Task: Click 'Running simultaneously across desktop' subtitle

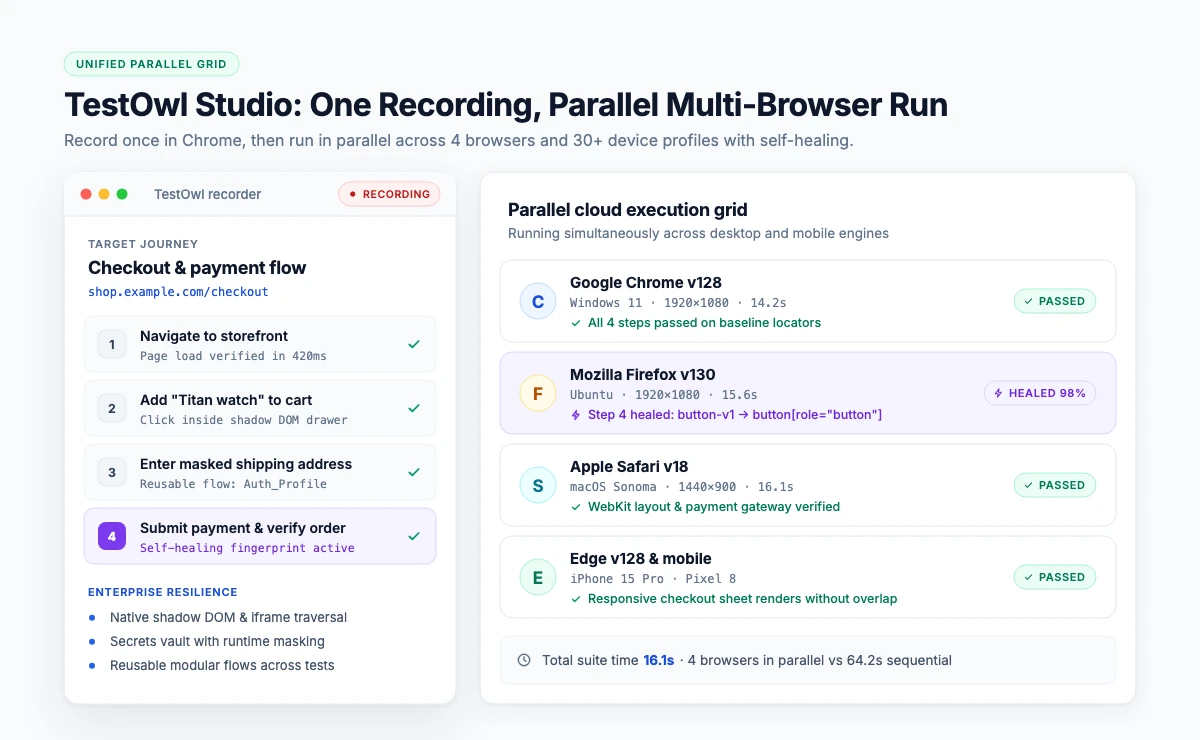Action: 698,233
